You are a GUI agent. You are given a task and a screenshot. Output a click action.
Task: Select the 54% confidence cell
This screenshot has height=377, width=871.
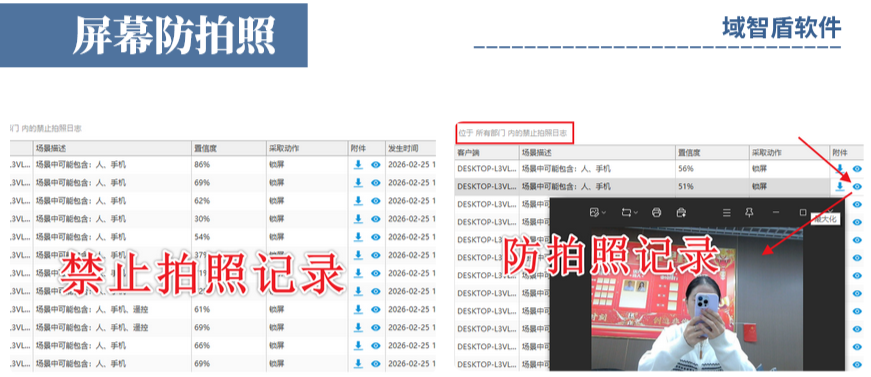point(229,237)
